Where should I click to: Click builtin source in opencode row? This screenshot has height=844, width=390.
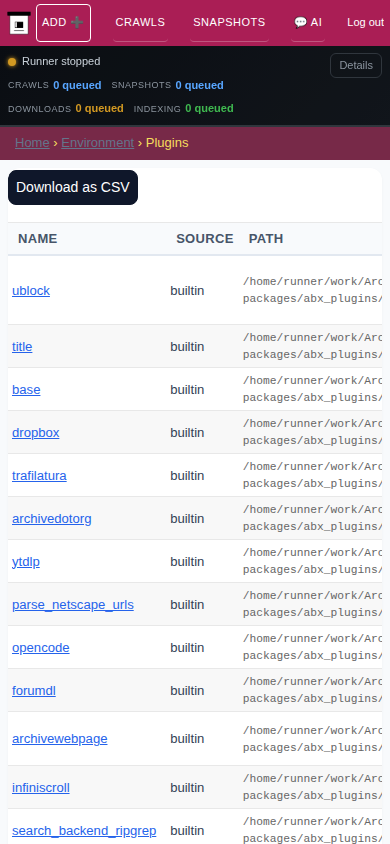point(187,648)
